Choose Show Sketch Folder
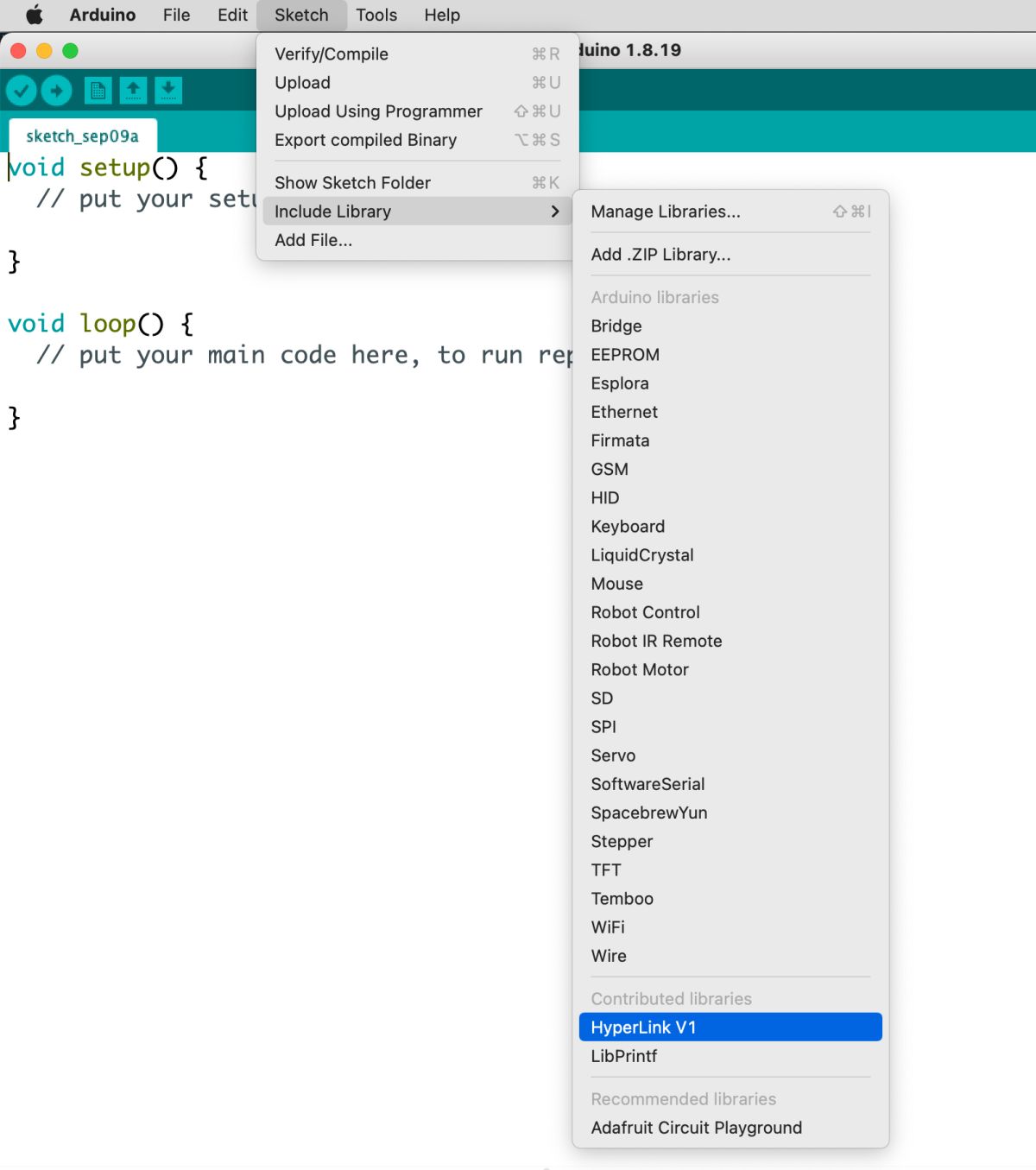 (x=418, y=182)
